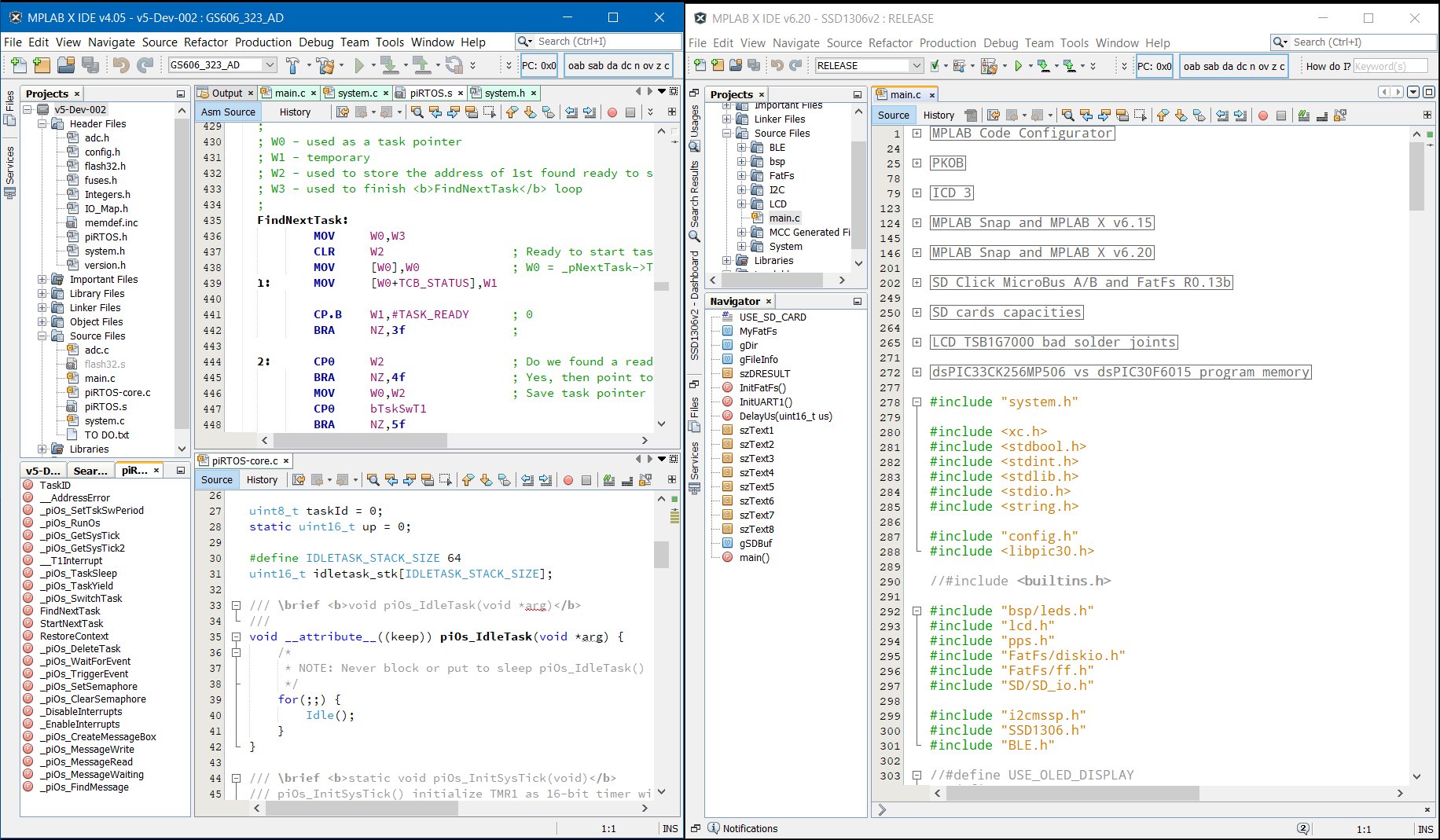Click Shift Line Left icon in piRTOS.s editor toolbar
Image resolution: width=1440 pixels, height=840 pixels.
(571, 112)
